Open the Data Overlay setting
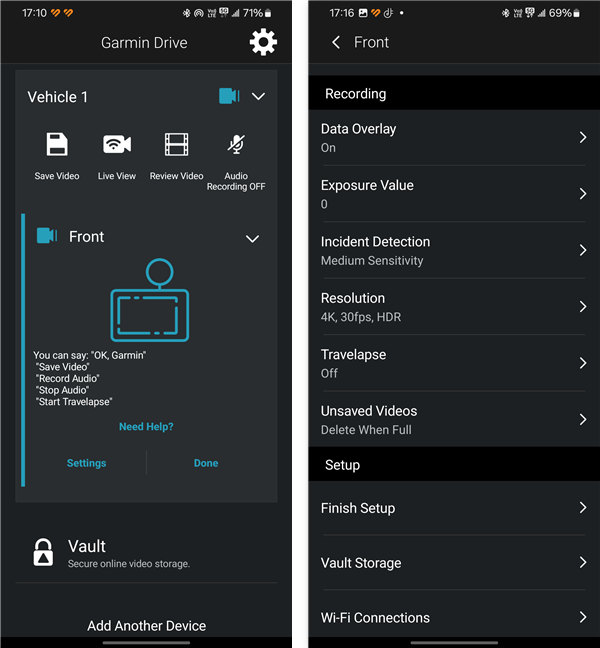Viewport: 600px width, 648px height. 454,138
